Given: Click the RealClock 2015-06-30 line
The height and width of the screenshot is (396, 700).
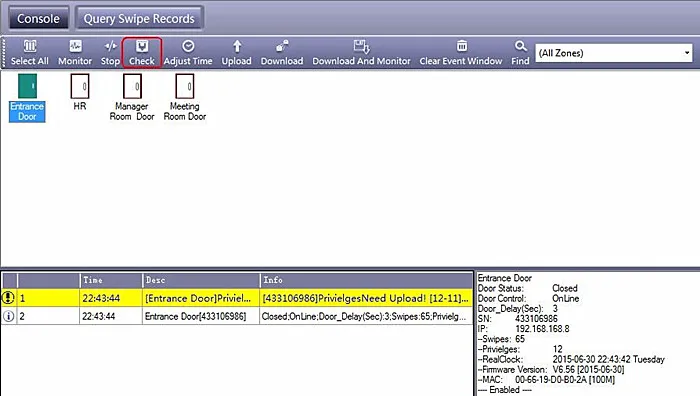Looking at the screenshot, I should coord(571,359).
